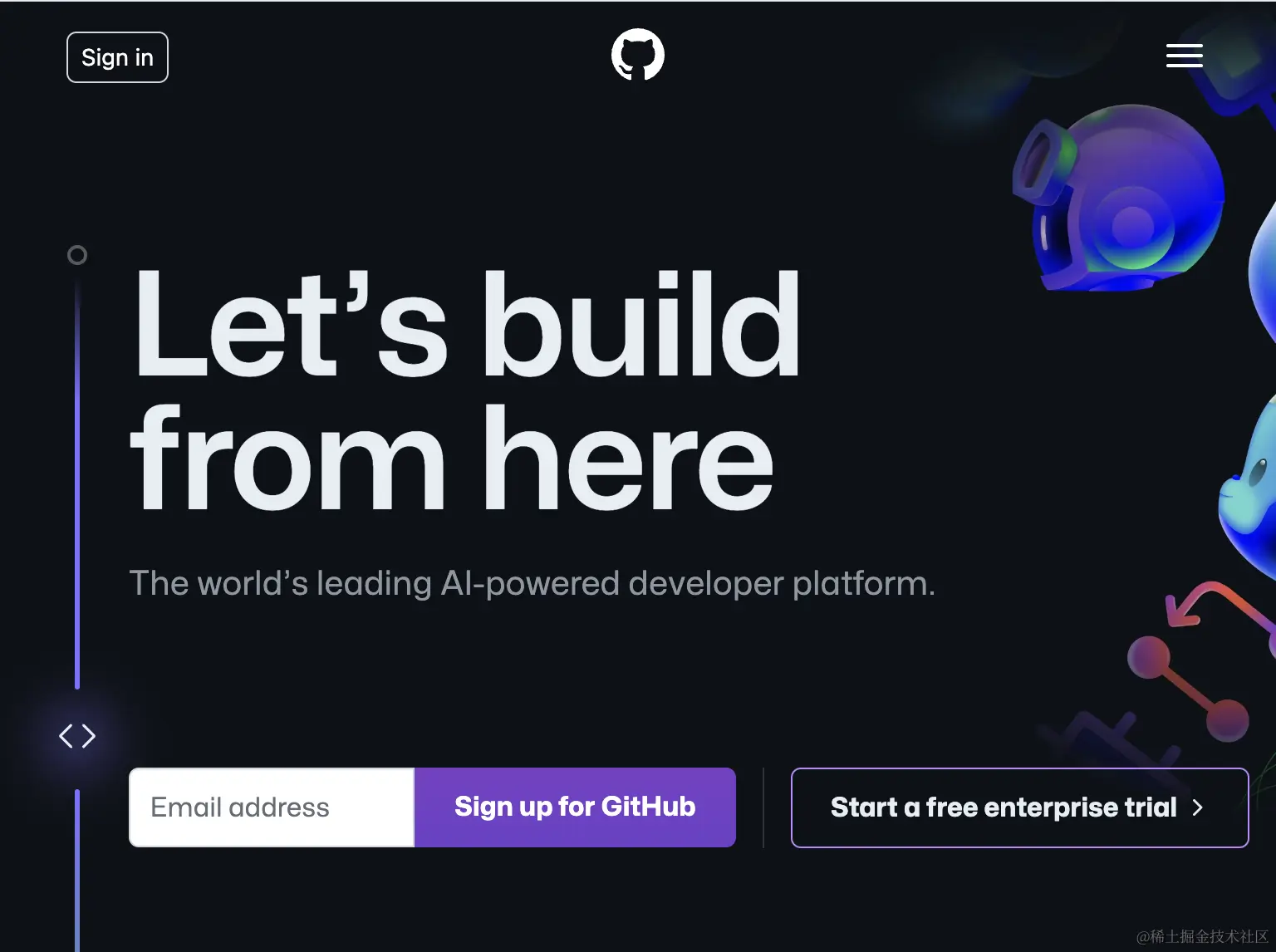This screenshot has width=1276, height=952.
Task: Click the Sign in button
Action: (x=117, y=57)
